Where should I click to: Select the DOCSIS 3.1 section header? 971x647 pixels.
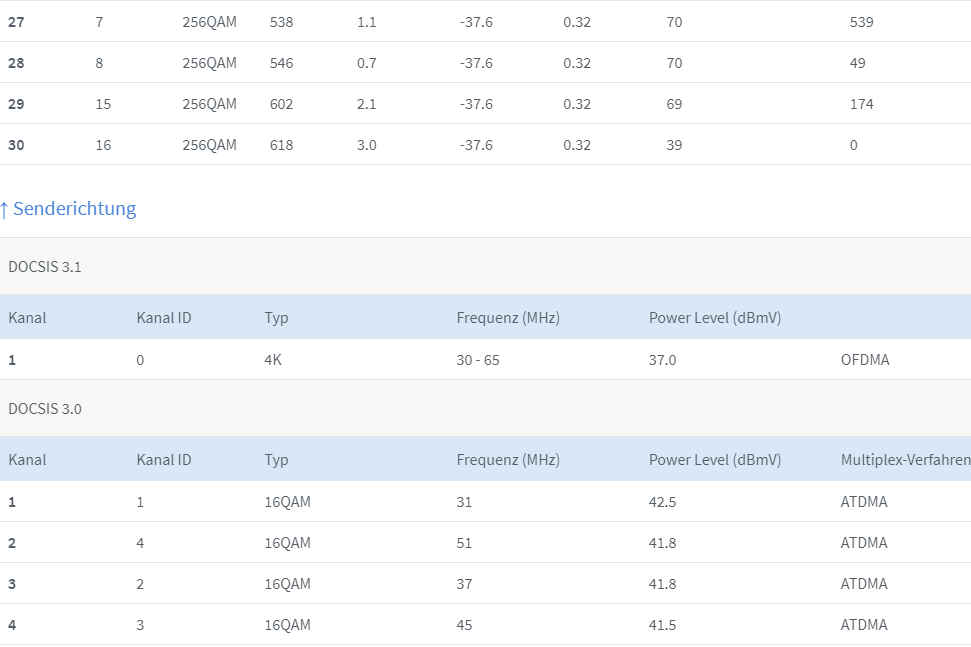[486, 266]
